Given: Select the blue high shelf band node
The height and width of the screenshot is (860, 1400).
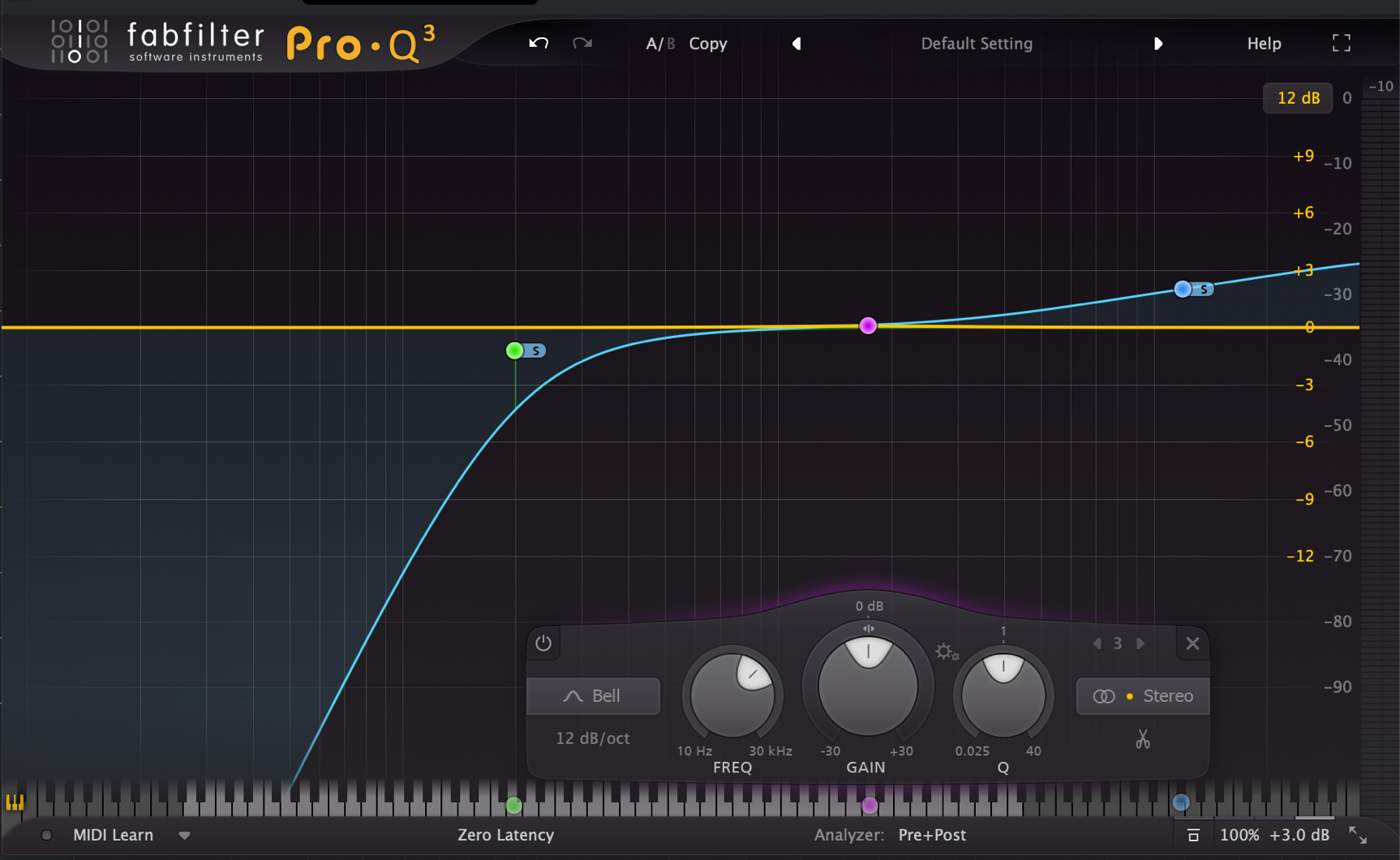Looking at the screenshot, I should [1183, 289].
